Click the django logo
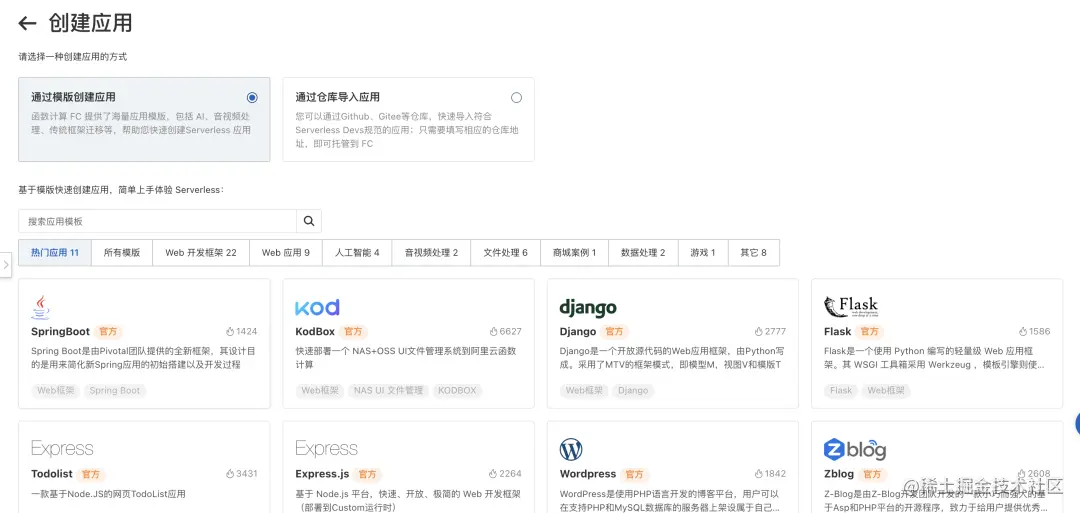This screenshot has height=513, width=1080. tap(588, 307)
